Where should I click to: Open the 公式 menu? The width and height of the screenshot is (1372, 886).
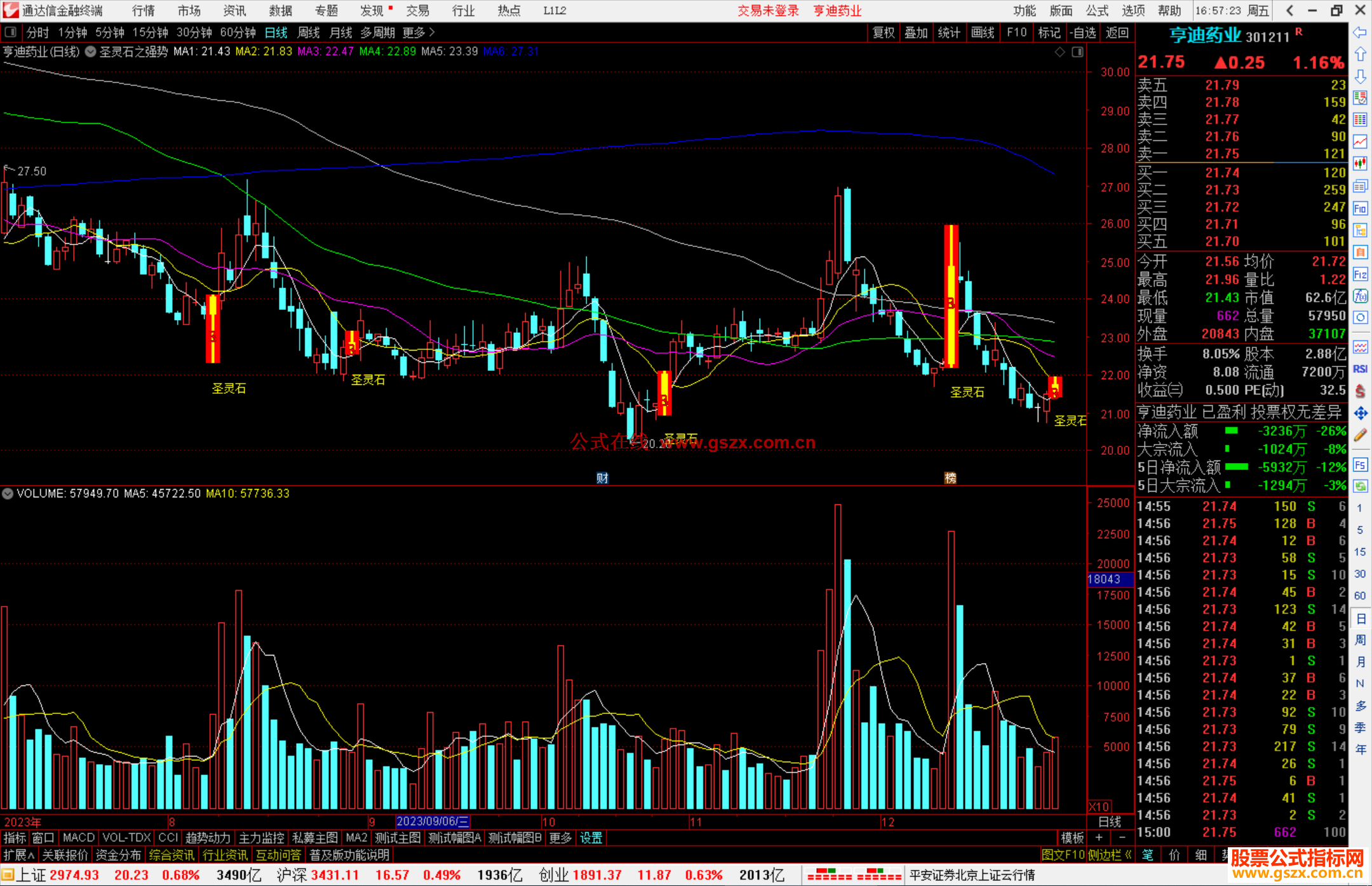(x=1097, y=11)
